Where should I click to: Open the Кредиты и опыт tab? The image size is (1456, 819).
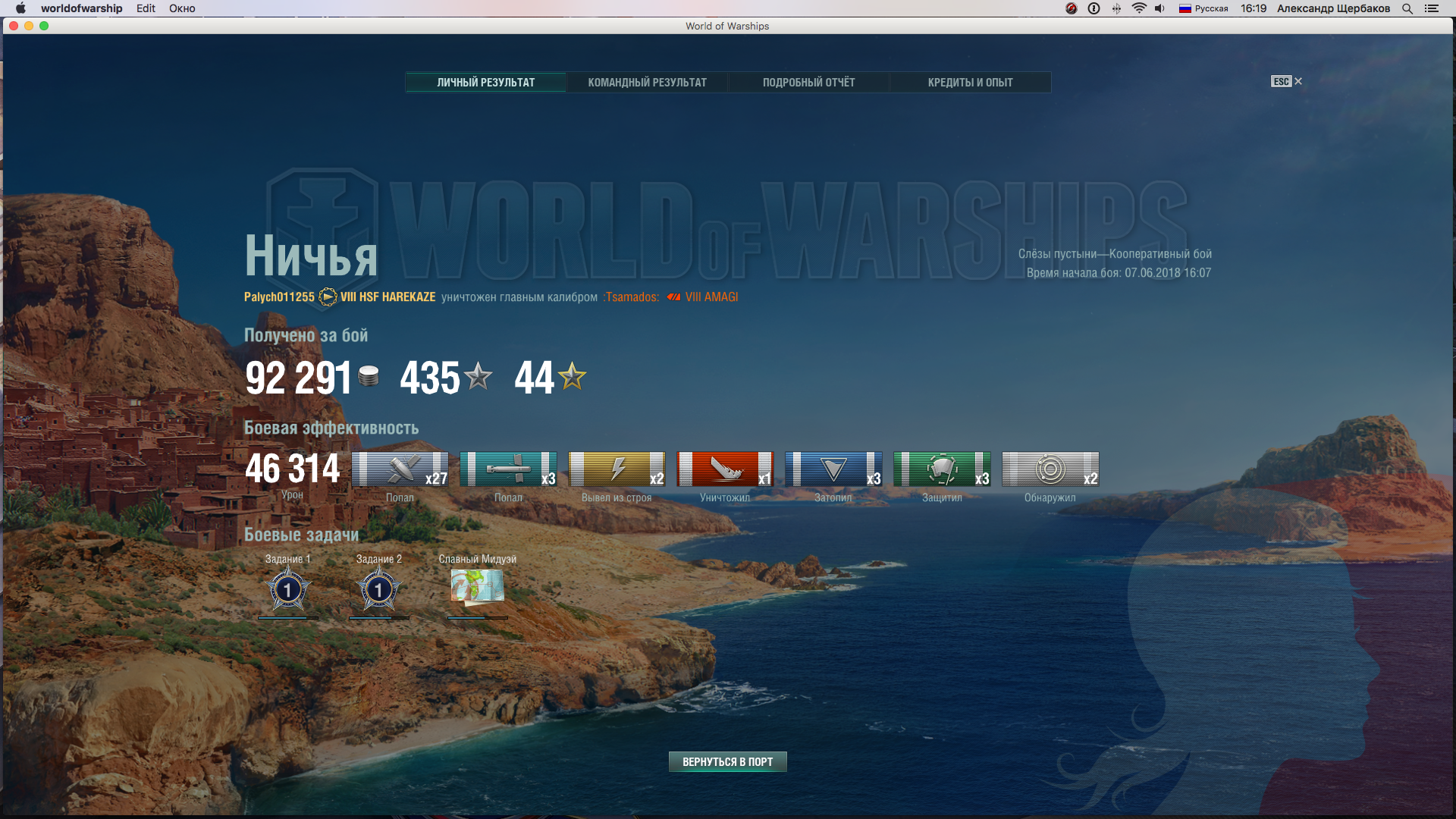[970, 82]
